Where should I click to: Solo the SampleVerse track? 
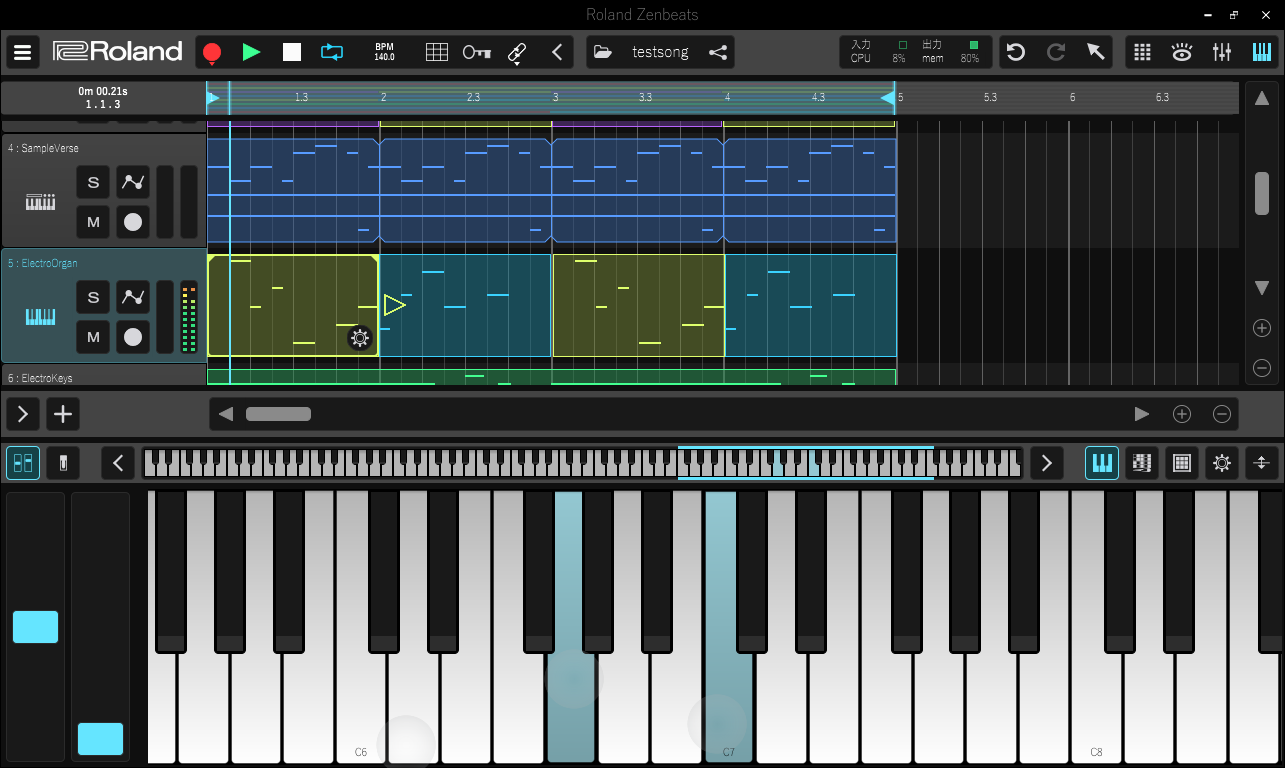[x=94, y=182]
